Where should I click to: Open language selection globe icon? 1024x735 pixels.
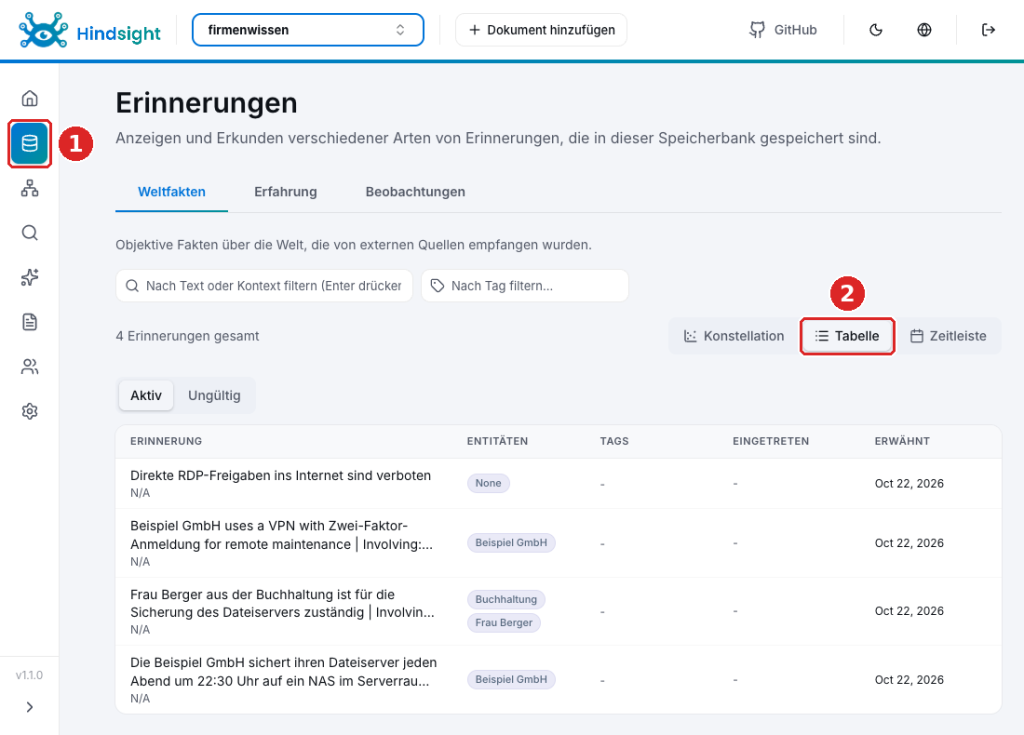pos(924,30)
